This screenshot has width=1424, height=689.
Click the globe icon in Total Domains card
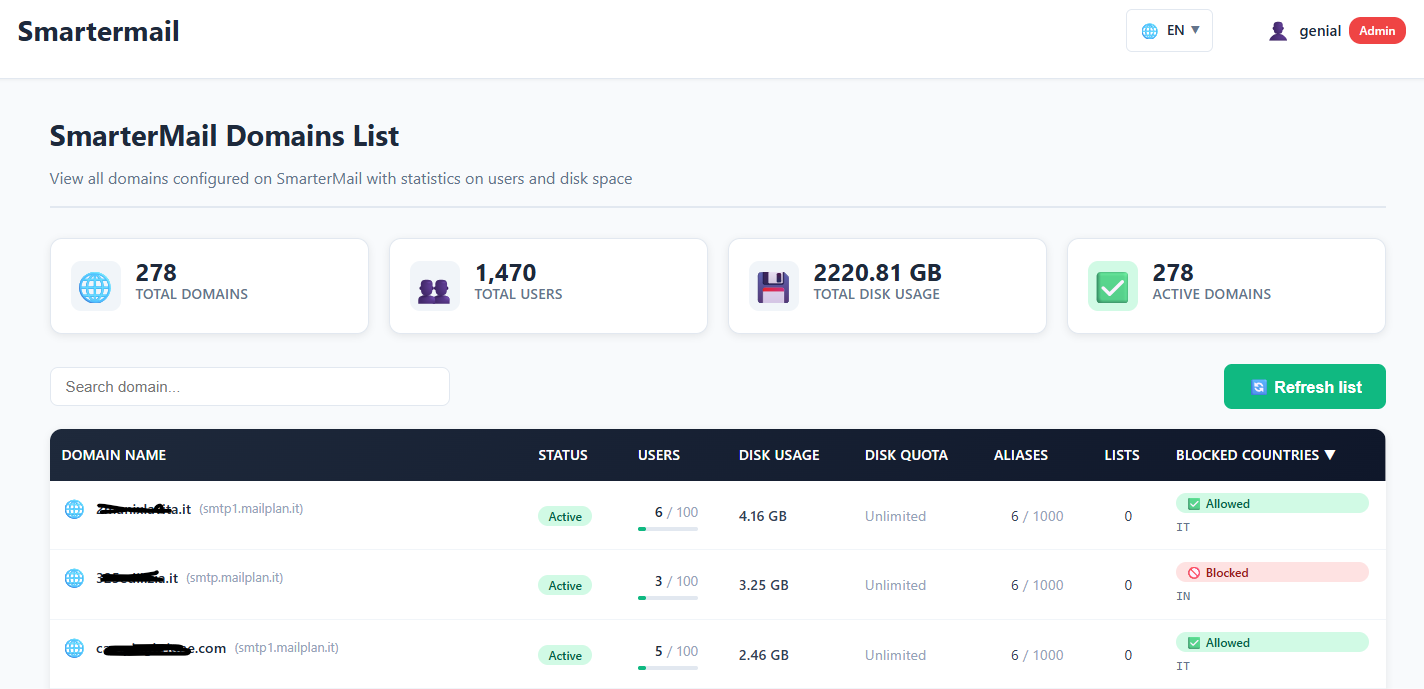coord(96,286)
